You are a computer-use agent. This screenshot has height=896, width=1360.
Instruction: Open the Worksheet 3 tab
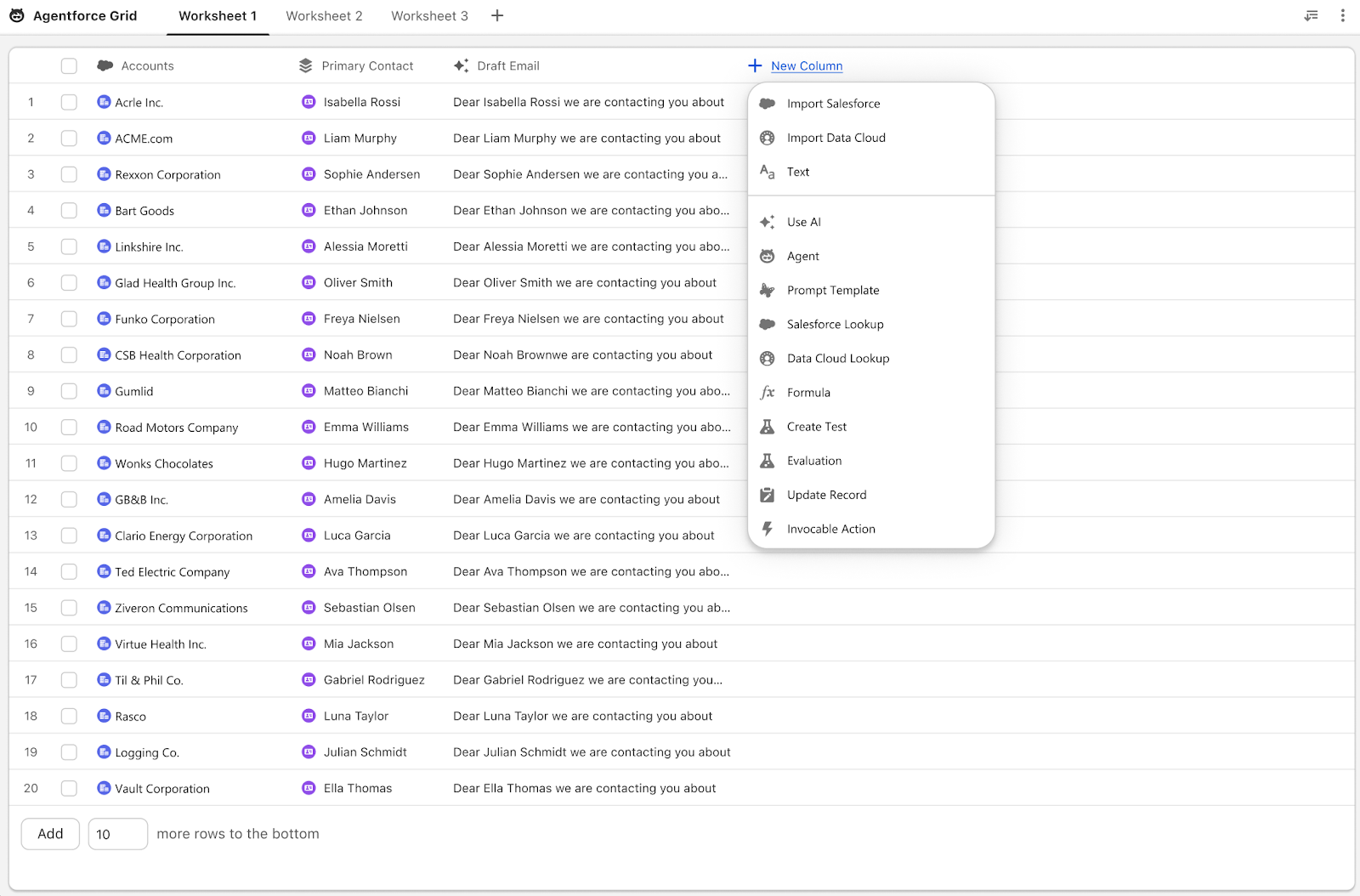pyautogui.click(x=429, y=16)
